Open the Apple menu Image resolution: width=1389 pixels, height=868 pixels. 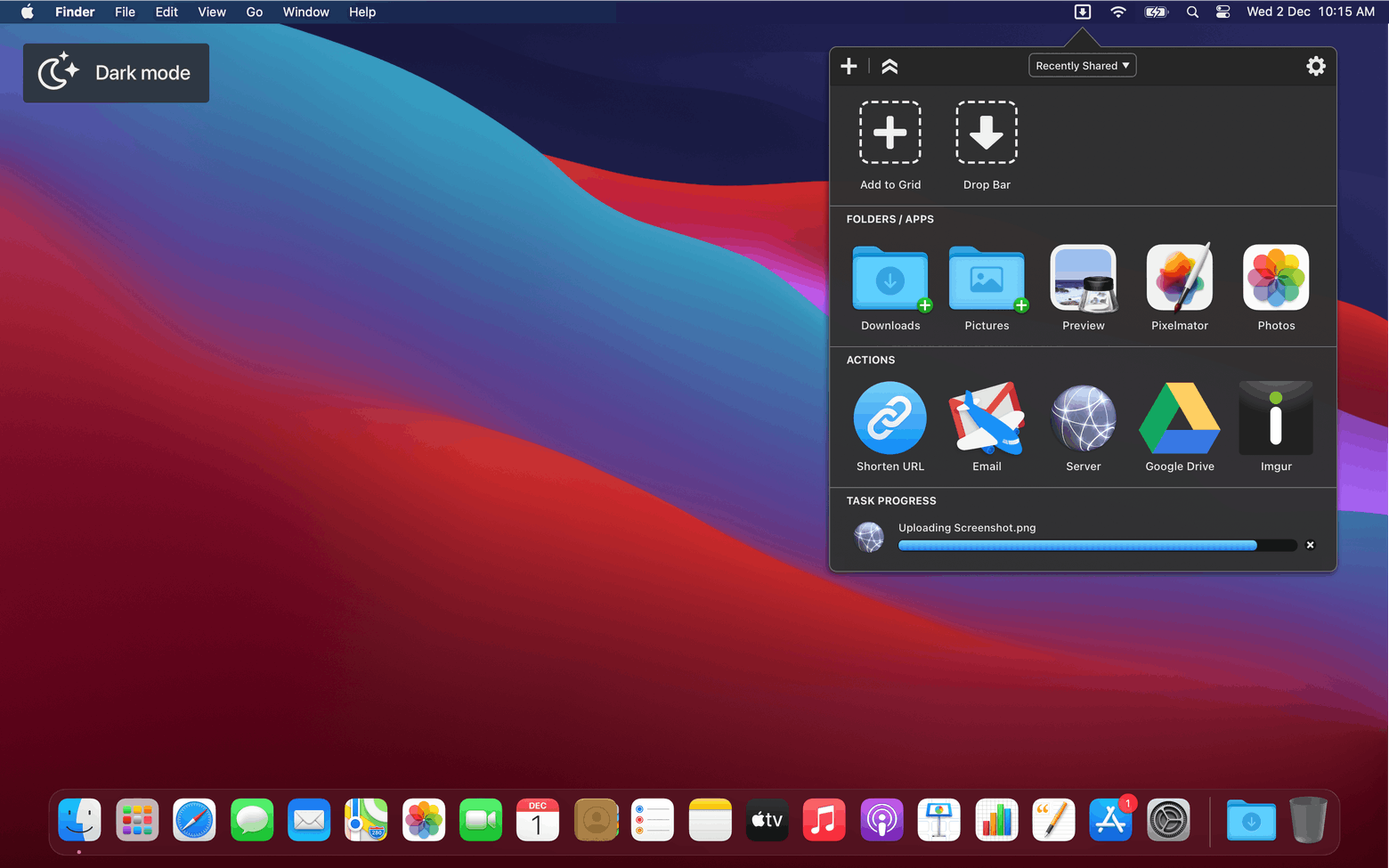click(28, 12)
